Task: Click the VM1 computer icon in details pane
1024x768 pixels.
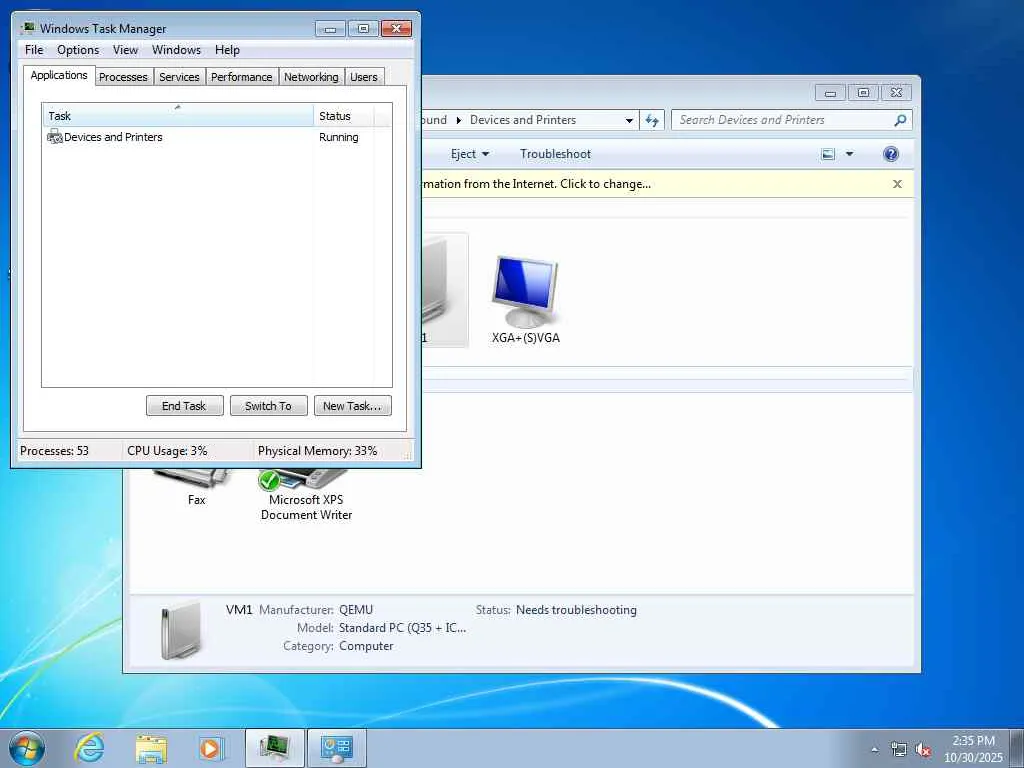Action: pos(180,630)
